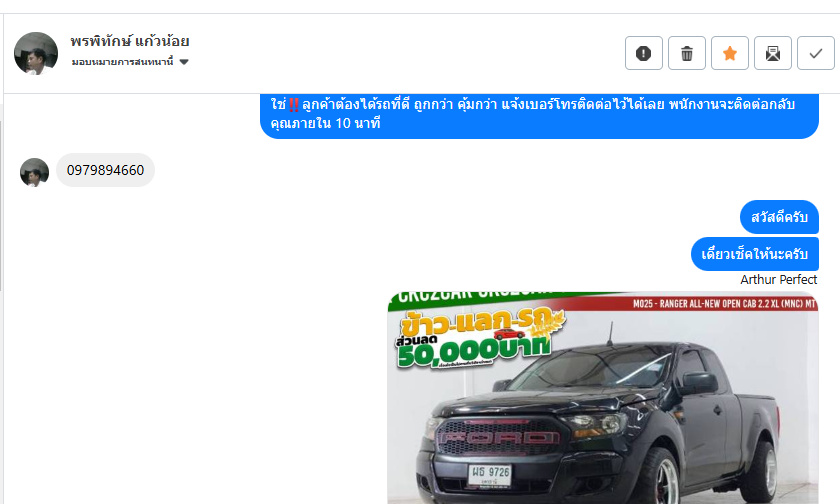Delete conversation using trash can icon

point(687,53)
